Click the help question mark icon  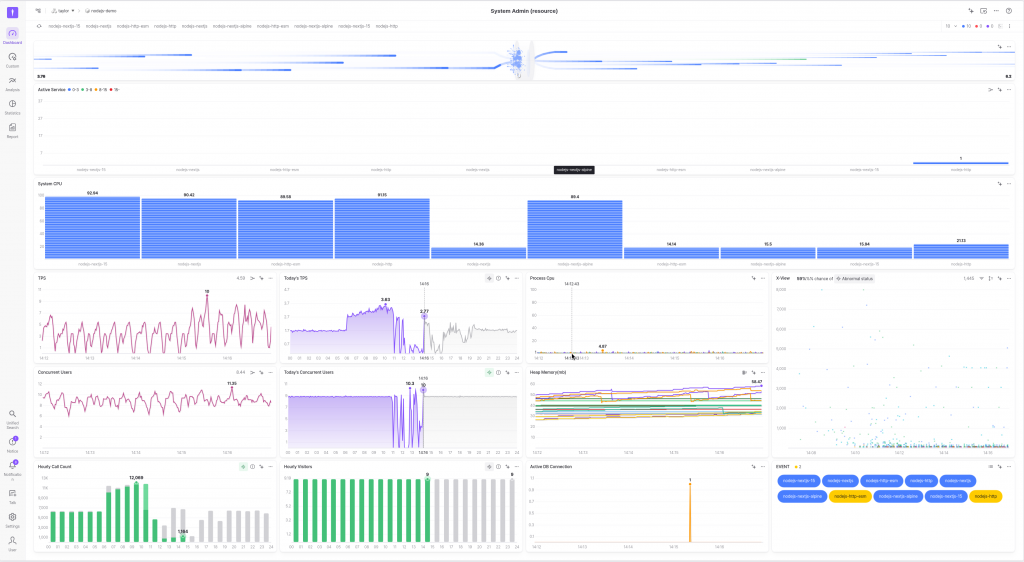(x=1008, y=10)
